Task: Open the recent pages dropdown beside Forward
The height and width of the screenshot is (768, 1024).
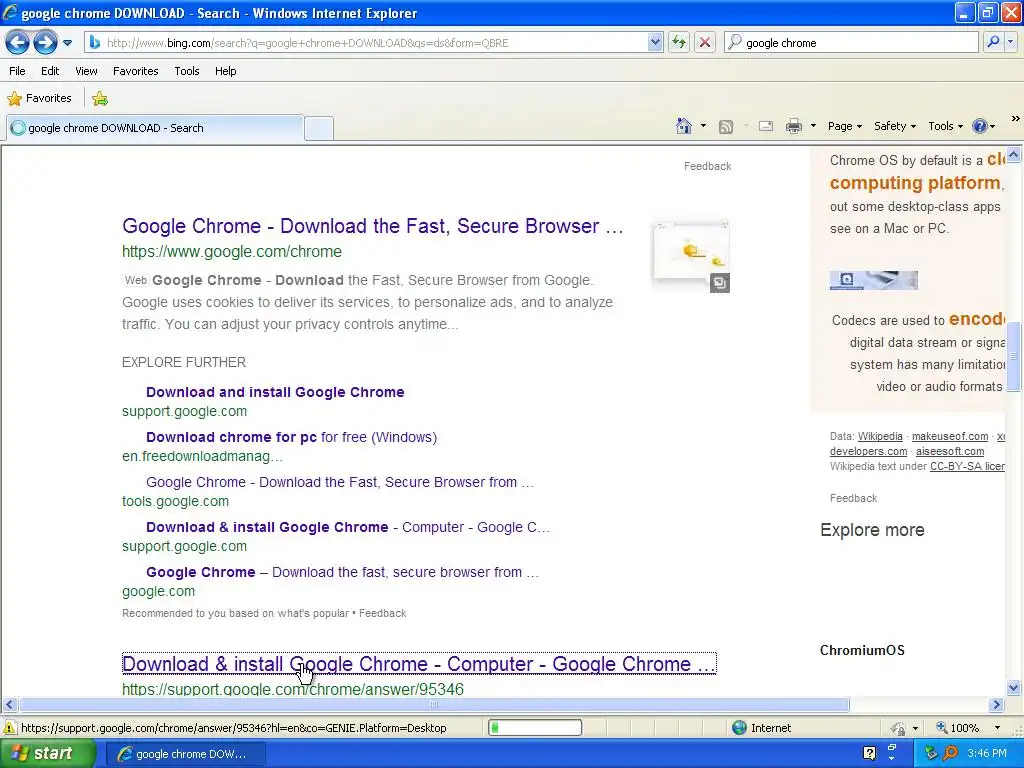Action: coord(67,43)
